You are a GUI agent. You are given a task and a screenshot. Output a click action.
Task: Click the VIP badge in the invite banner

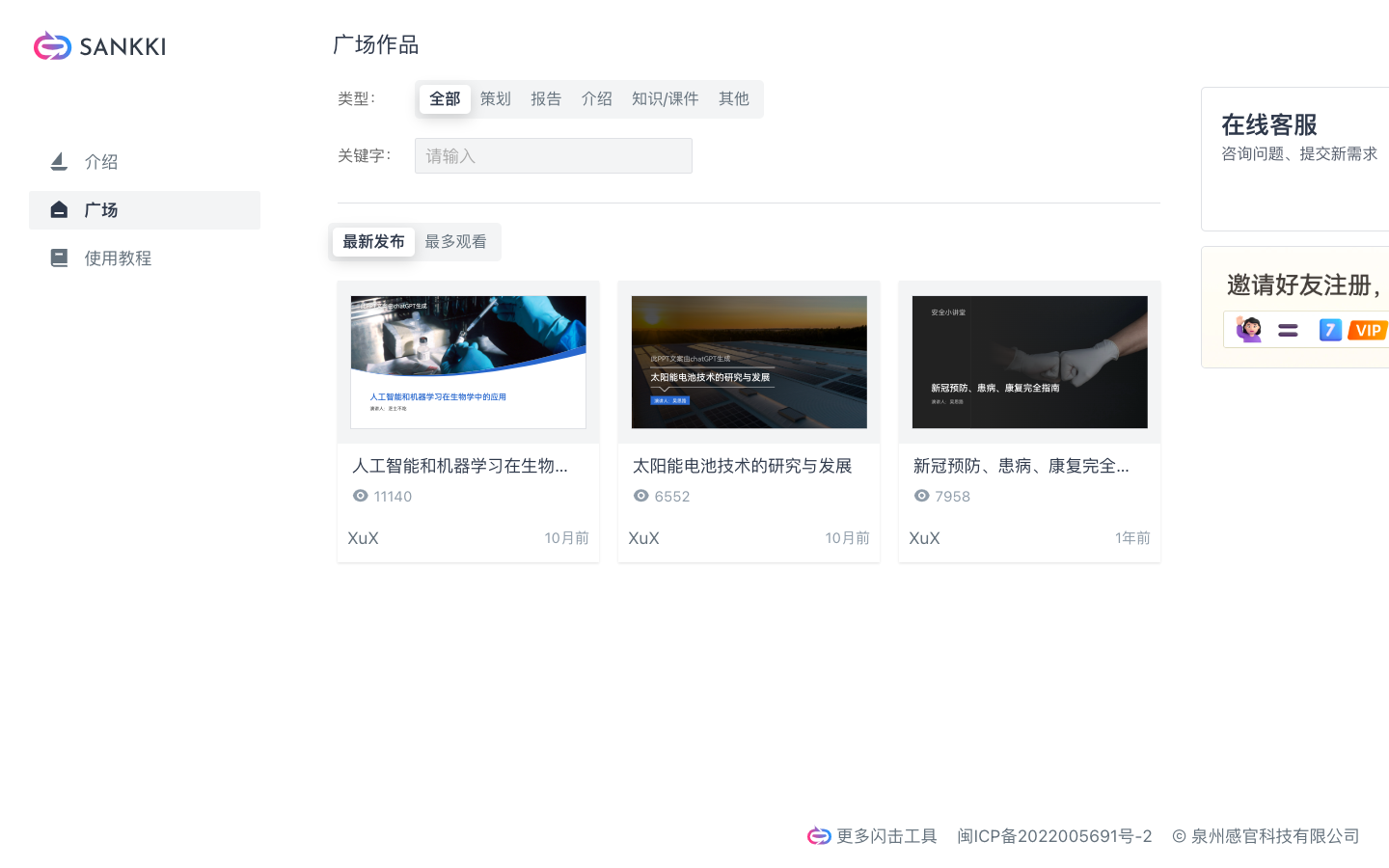pos(1368,329)
